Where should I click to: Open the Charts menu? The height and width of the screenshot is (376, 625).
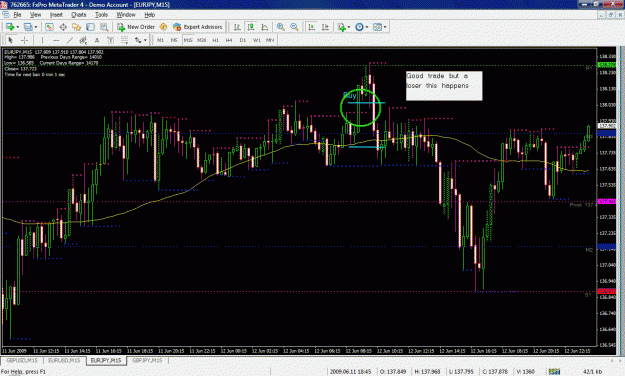click(79, 15)
